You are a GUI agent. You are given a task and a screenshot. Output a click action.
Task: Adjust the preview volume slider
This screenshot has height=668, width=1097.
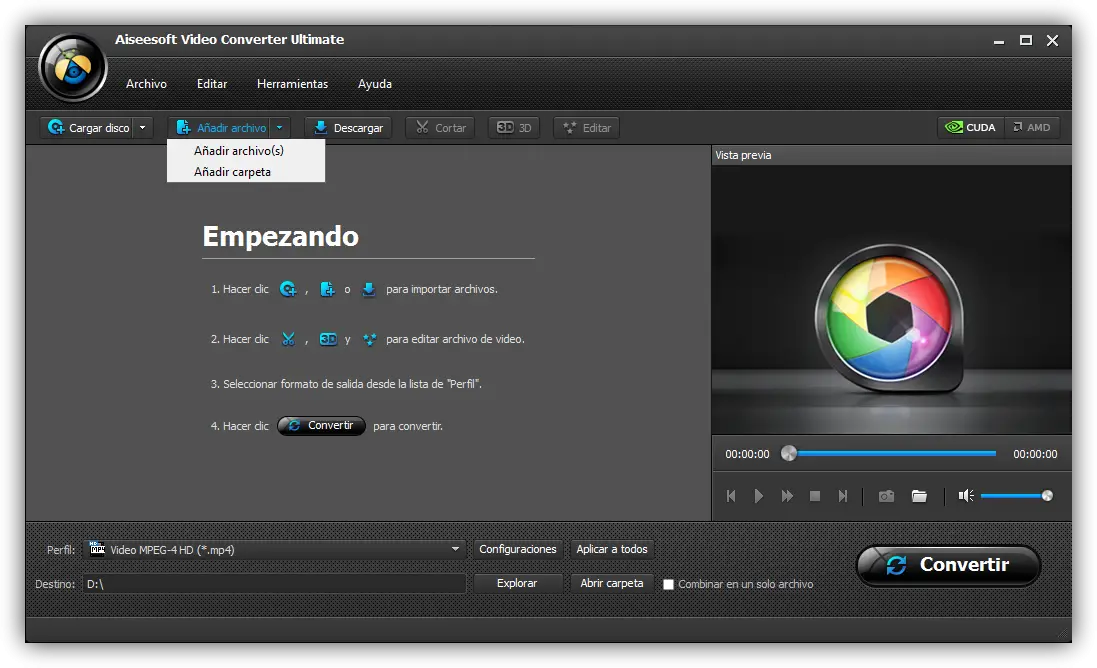(1016, 496)
